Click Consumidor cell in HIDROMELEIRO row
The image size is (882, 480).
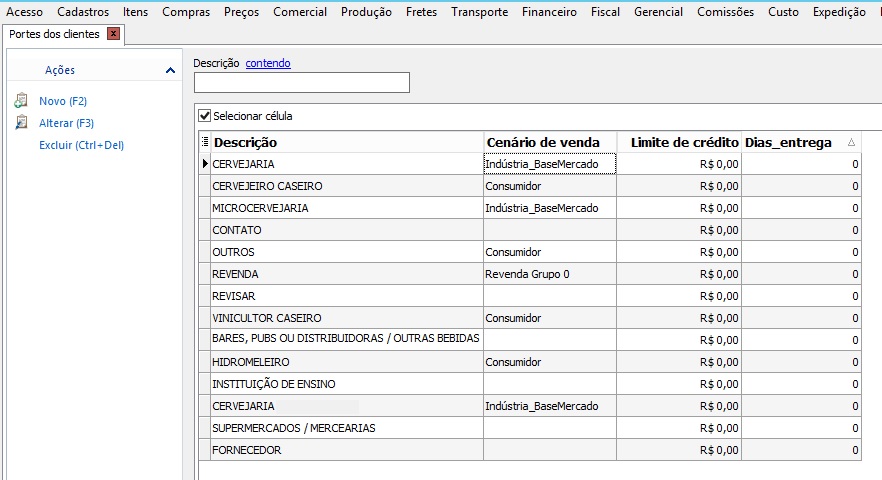coord(550,362)
